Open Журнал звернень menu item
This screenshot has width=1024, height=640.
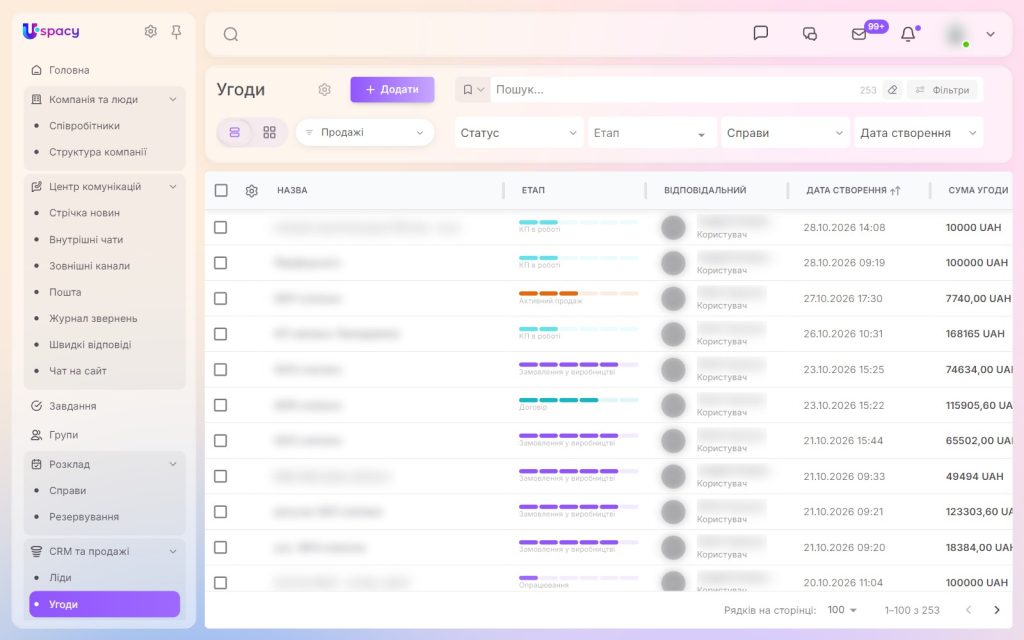[x=104, y=318]
